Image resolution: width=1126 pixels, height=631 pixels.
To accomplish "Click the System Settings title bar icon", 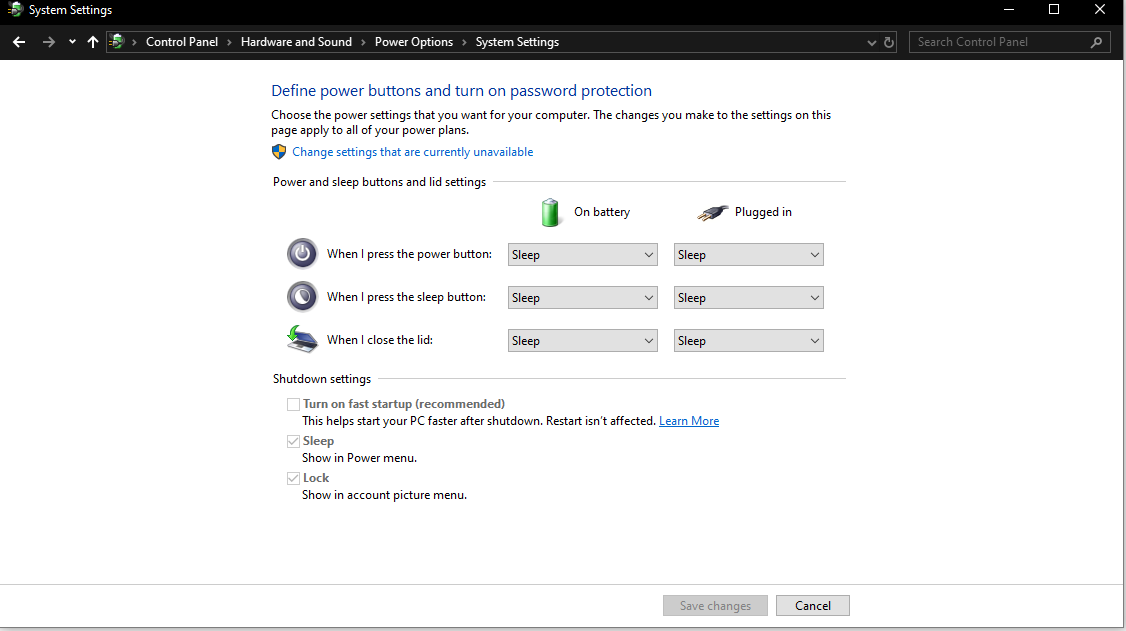I will [x=15, y=10].
